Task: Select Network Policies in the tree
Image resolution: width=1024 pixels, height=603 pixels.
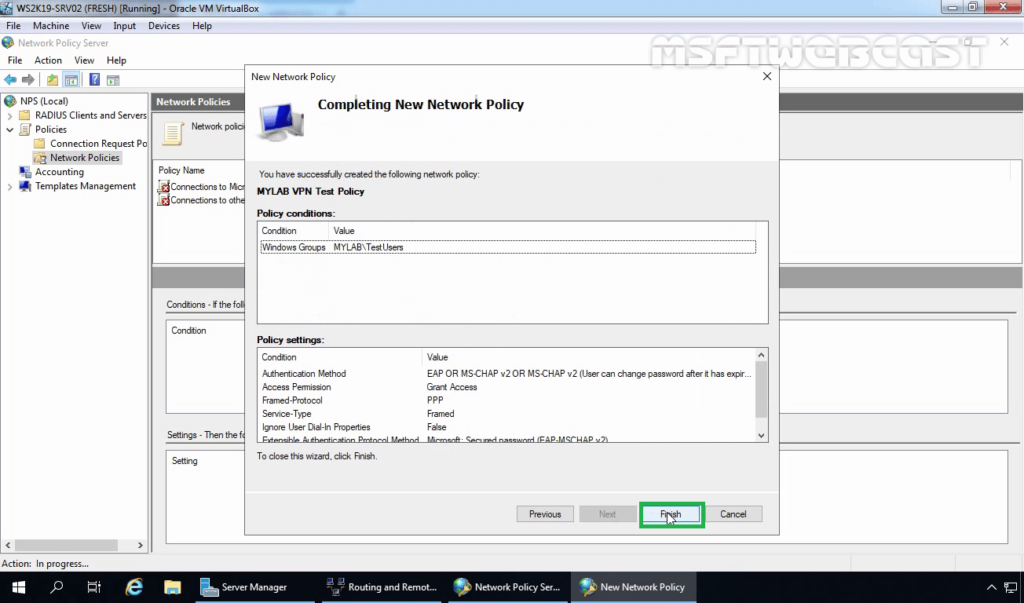Action: click(x=84, y=157)
